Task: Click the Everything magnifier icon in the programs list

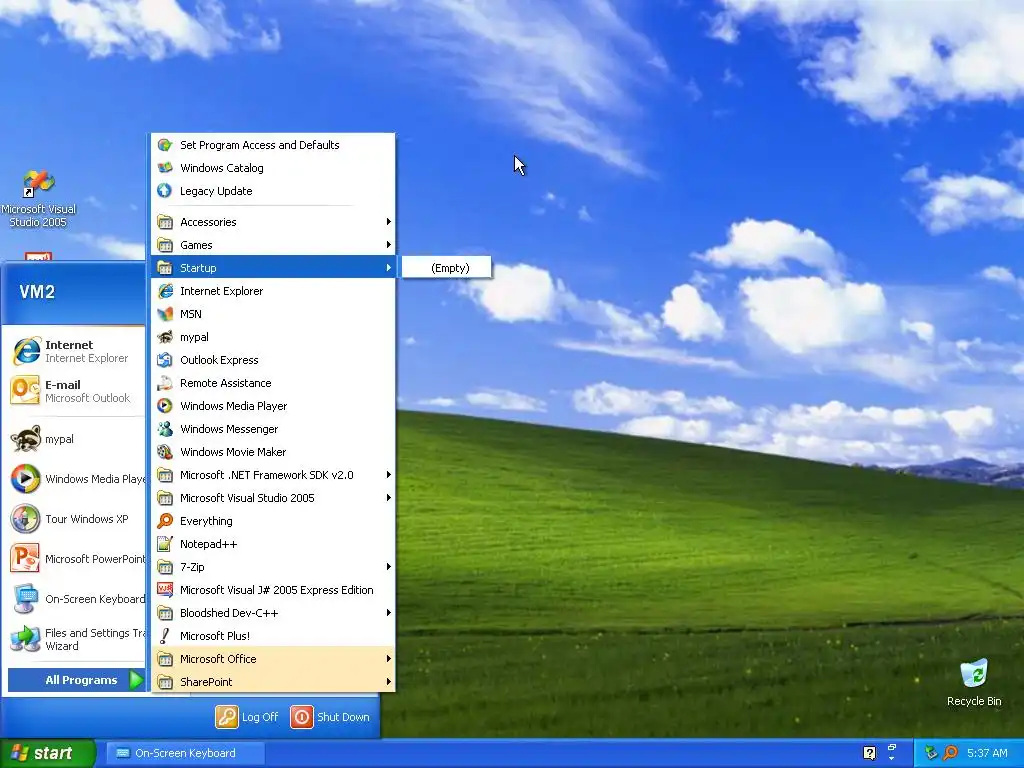Action: [x=165, y=520]
